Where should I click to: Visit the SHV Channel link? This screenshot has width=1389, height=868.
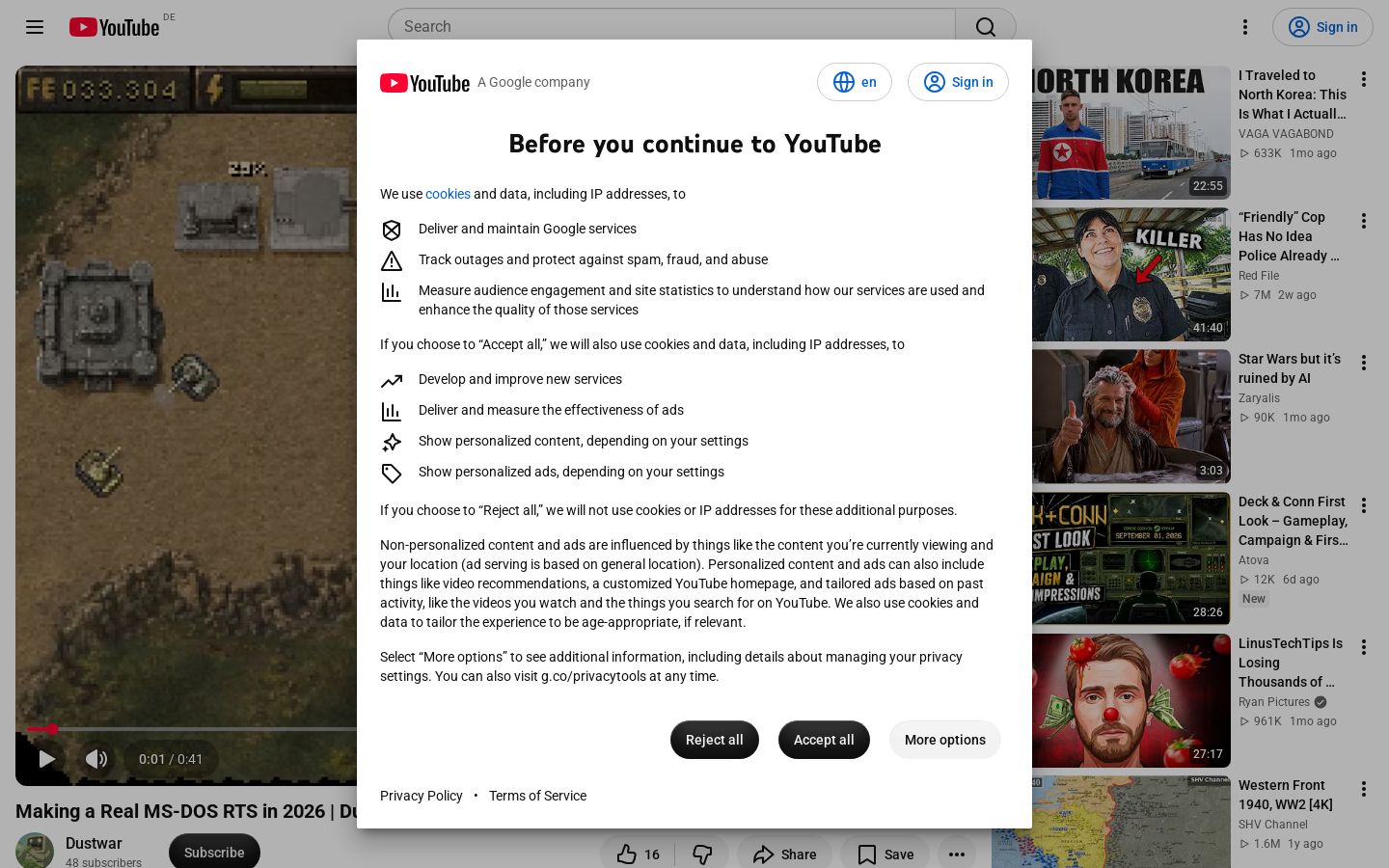1273,825
